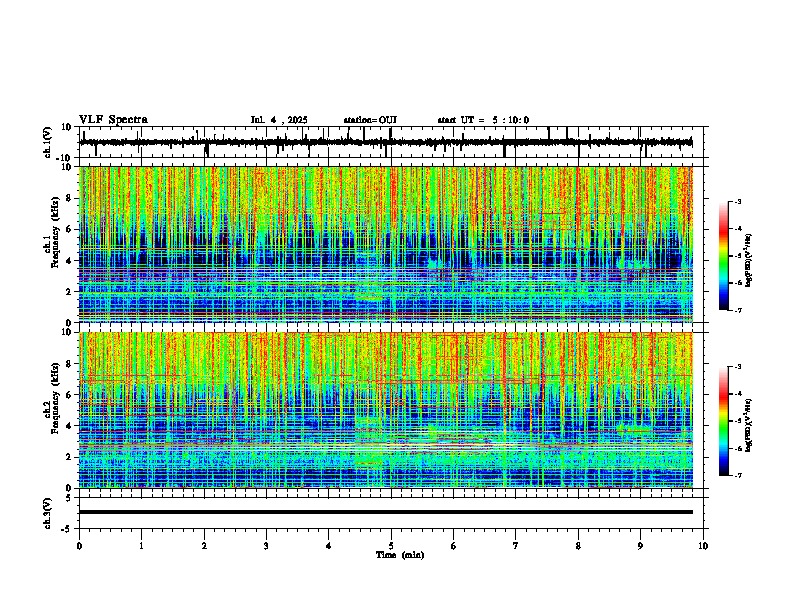Viewport: 792px width, 612px height.
Task: Click the "ch.1(V)" axis label
Action: [48, 142]
